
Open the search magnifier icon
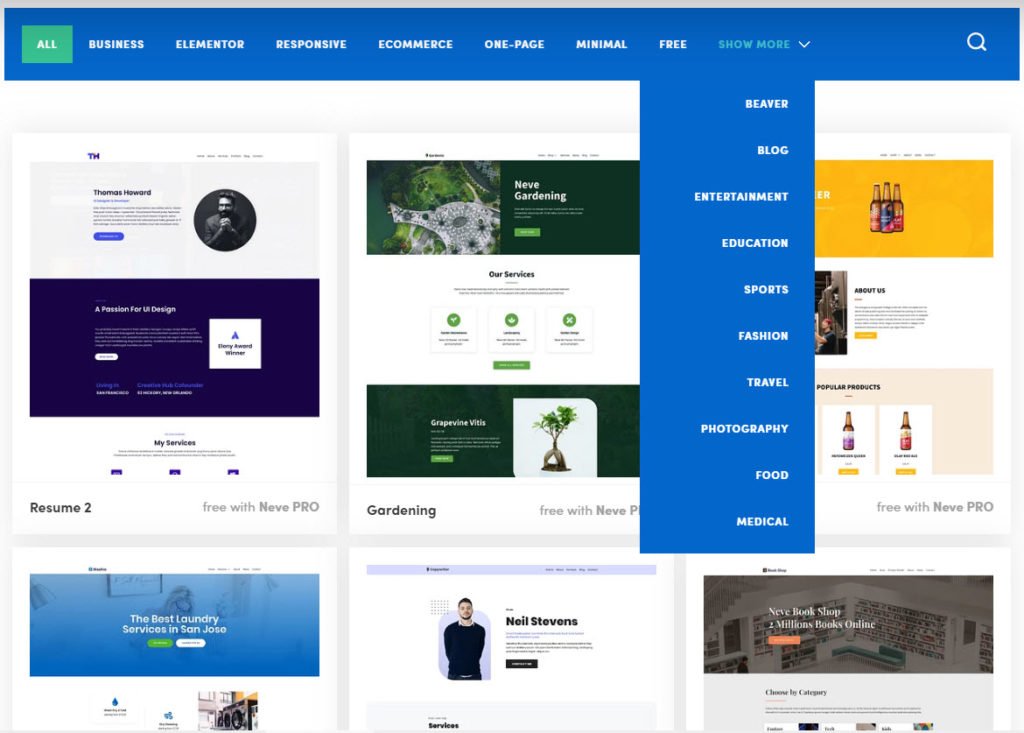coord(976,42)
